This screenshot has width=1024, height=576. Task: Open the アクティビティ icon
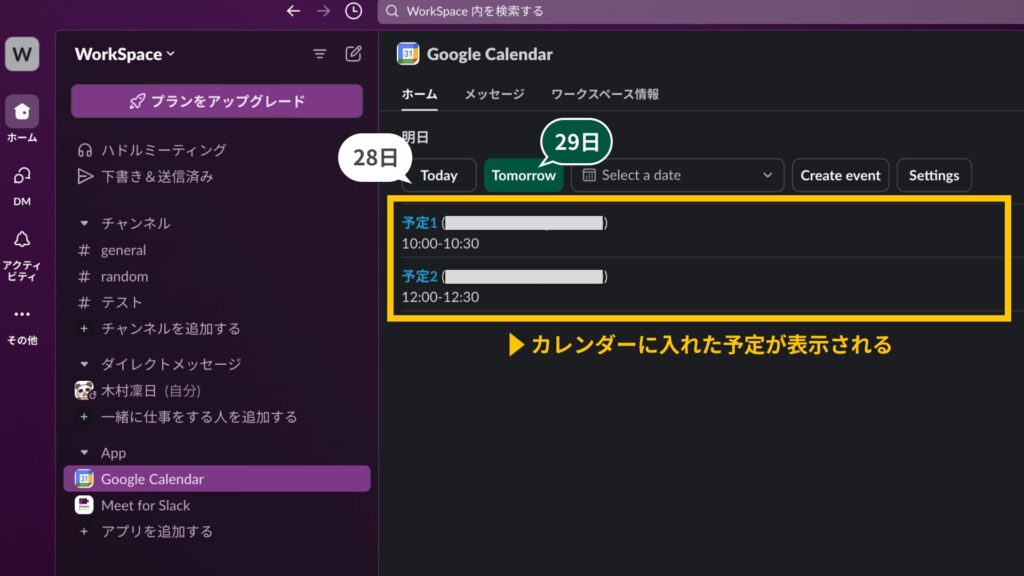pos(21,237)
